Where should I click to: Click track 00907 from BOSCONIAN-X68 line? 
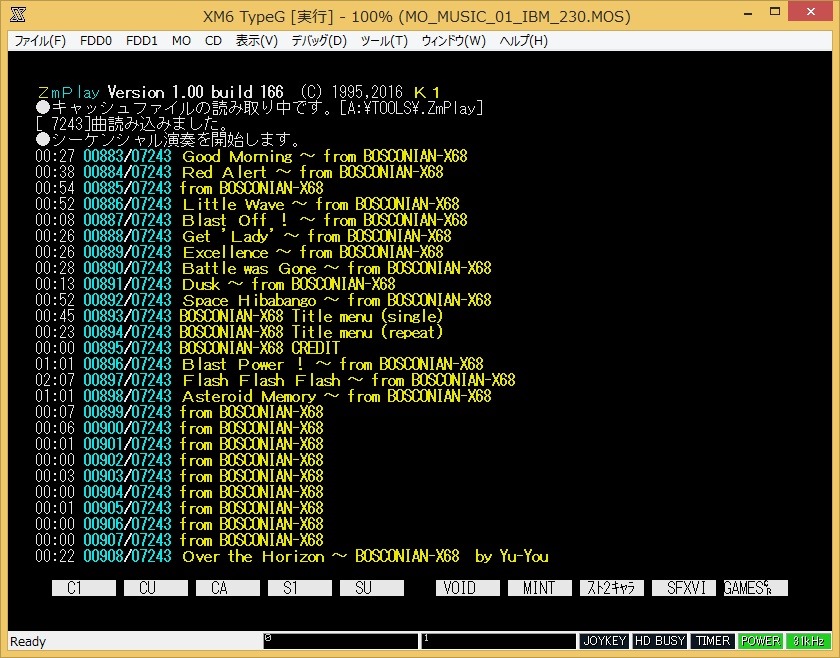(x=179, y=540)
